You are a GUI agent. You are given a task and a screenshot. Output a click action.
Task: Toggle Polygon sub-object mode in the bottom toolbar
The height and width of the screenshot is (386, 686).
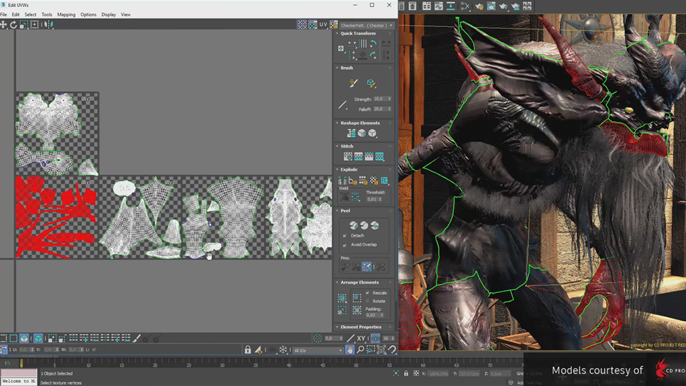coord(24,338)
